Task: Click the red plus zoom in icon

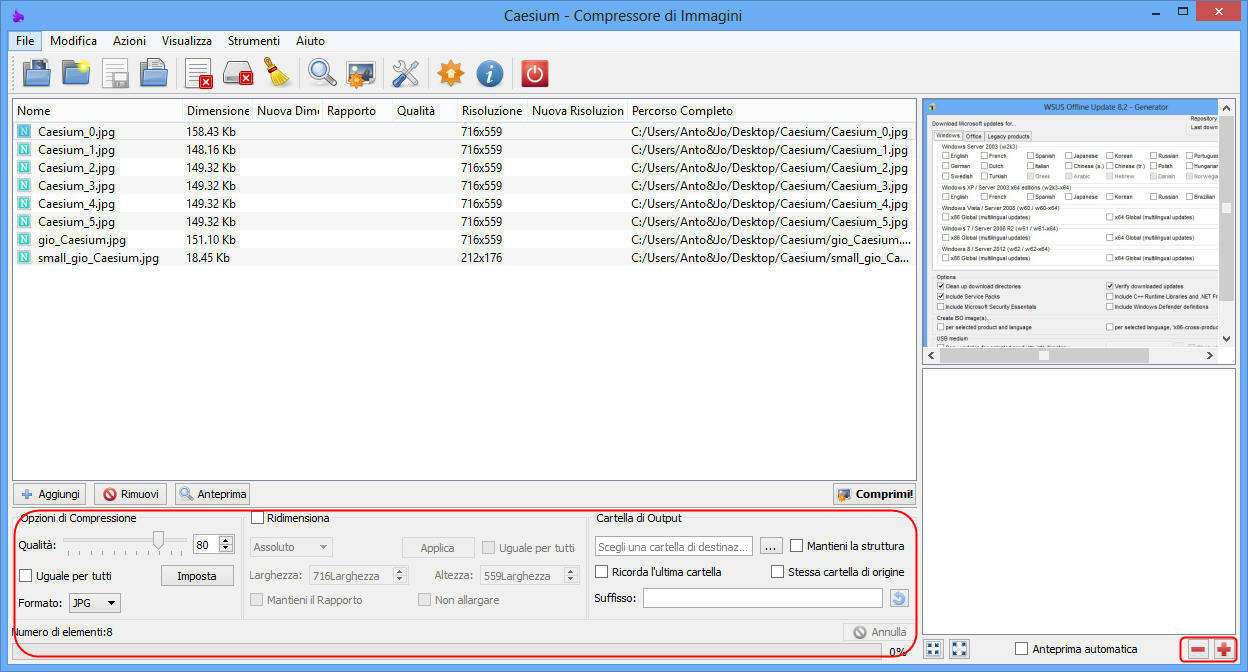Action: [1223, 649]
